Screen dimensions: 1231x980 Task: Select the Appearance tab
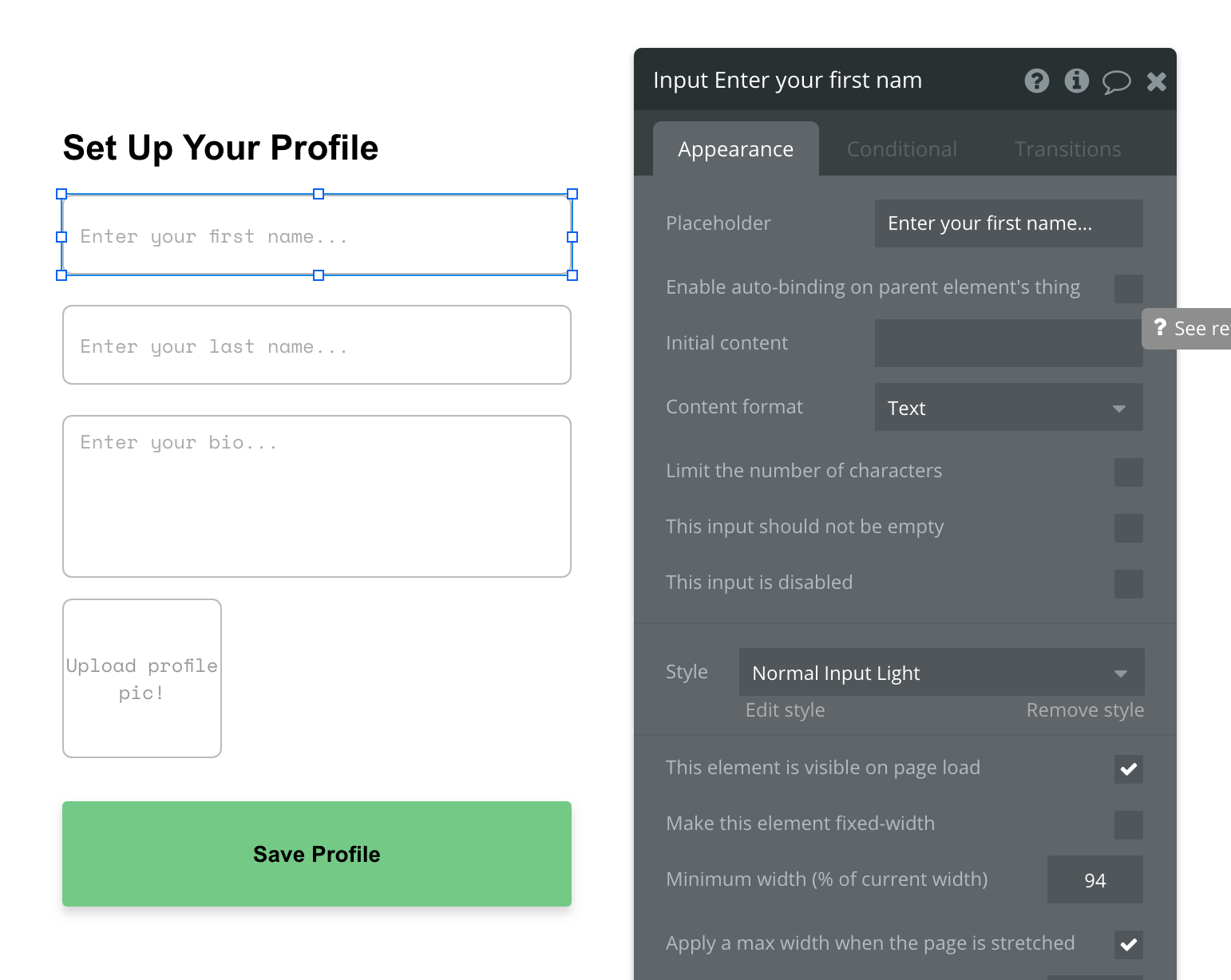[x=735, y=148]
